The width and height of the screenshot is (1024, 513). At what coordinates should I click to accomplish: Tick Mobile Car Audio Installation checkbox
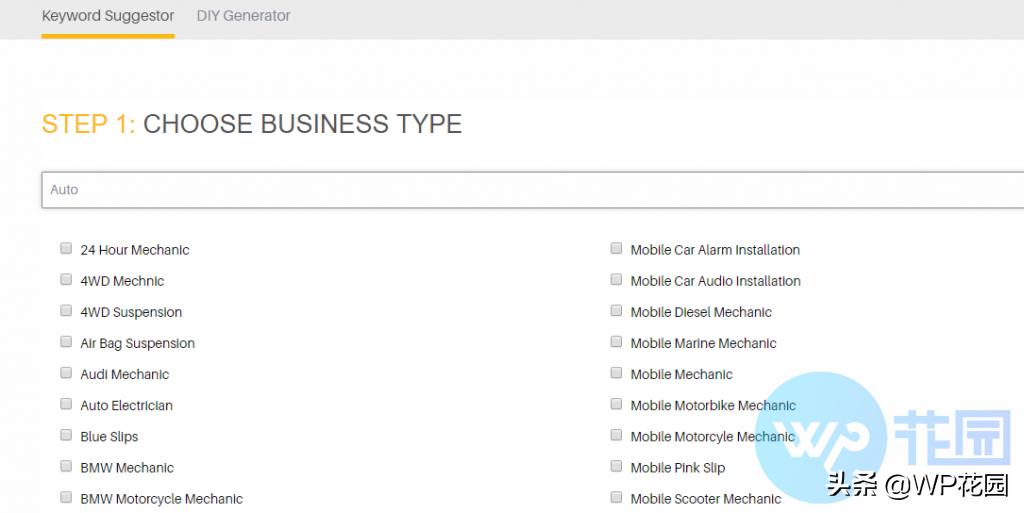tap(616, 280)
